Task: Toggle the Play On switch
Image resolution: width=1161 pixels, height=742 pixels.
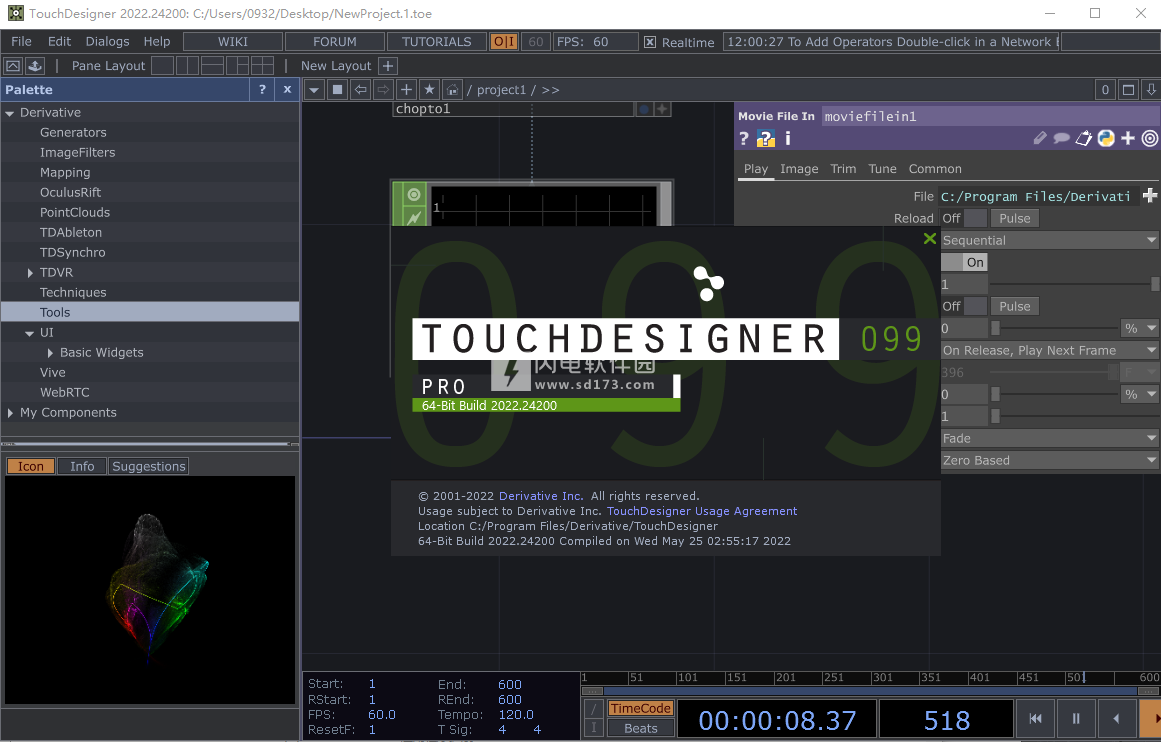Action: coord(964,262)
